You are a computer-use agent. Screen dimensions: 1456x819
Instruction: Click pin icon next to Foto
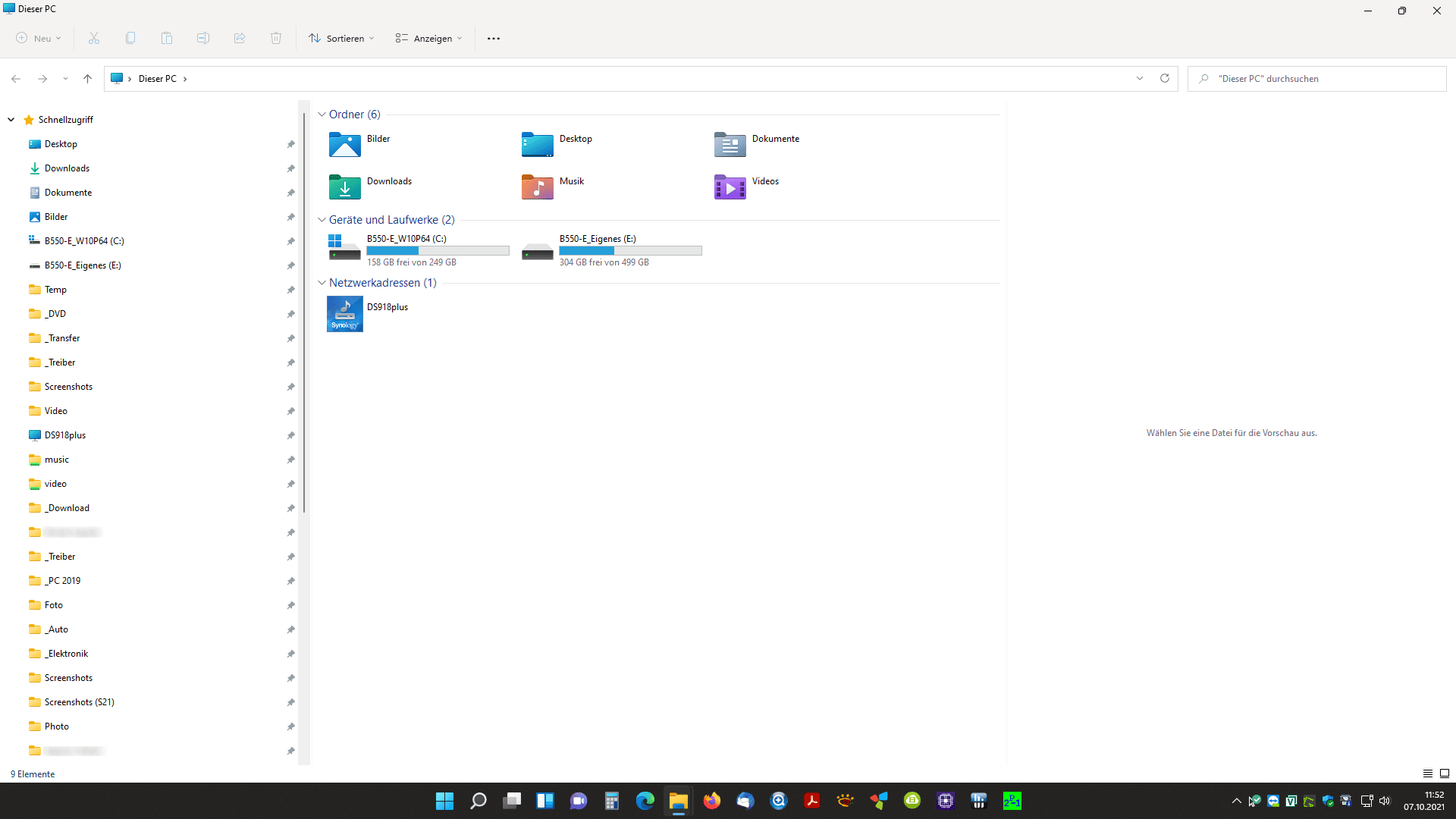point(290,605)
